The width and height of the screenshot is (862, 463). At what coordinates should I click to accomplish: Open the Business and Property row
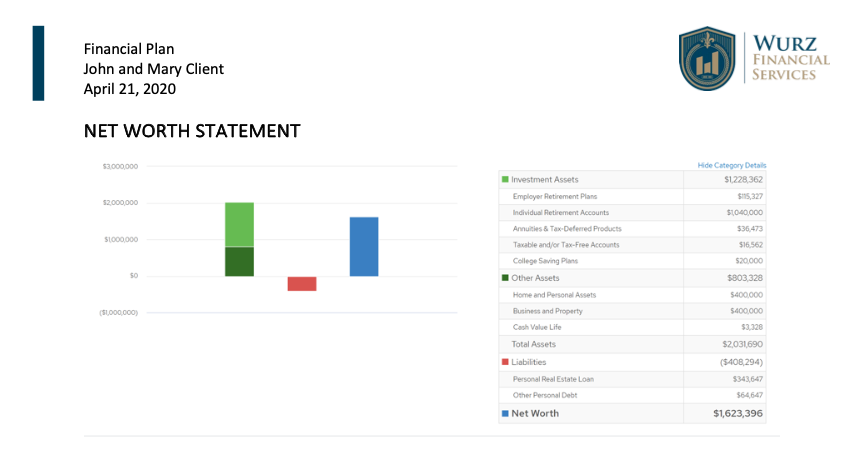click(x=549, y=311)
